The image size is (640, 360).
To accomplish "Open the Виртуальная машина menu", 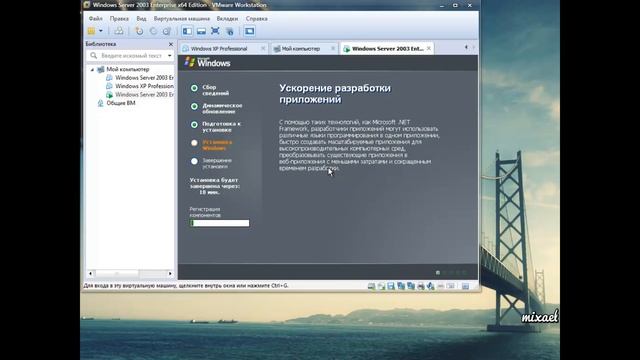I will [x=182, y=18].
